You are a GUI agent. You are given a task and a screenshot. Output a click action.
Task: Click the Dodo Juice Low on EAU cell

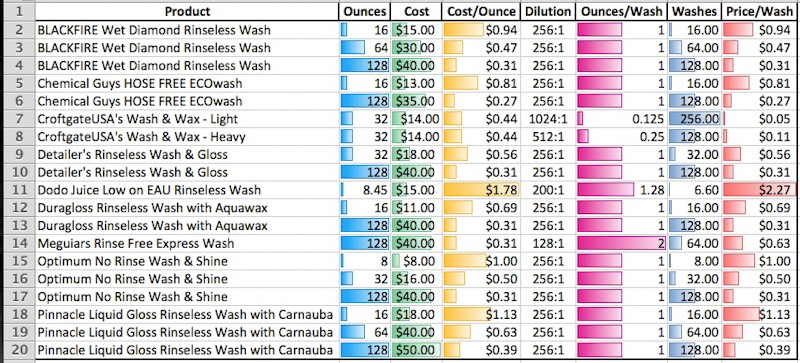[187, 190]
